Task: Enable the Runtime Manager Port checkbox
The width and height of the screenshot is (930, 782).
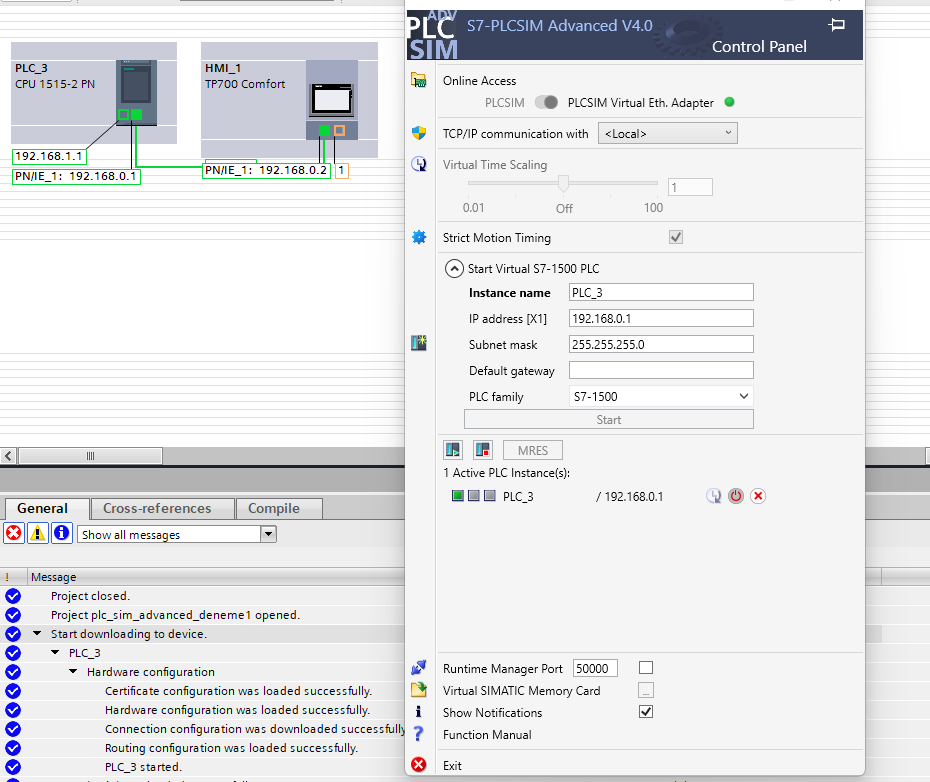Action: (646, 667)
